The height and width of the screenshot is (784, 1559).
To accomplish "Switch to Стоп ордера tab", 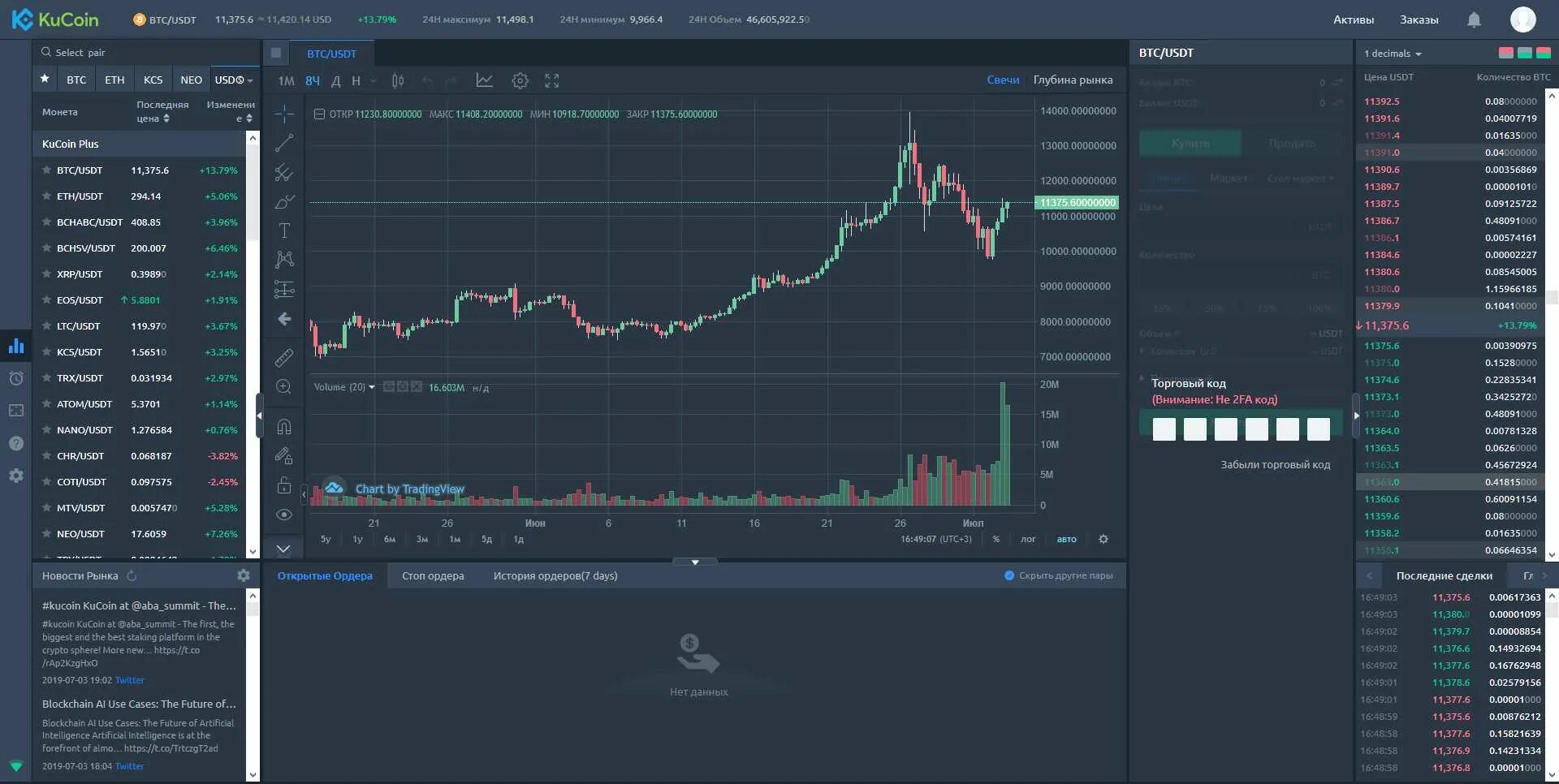I will tap(433, 575).
